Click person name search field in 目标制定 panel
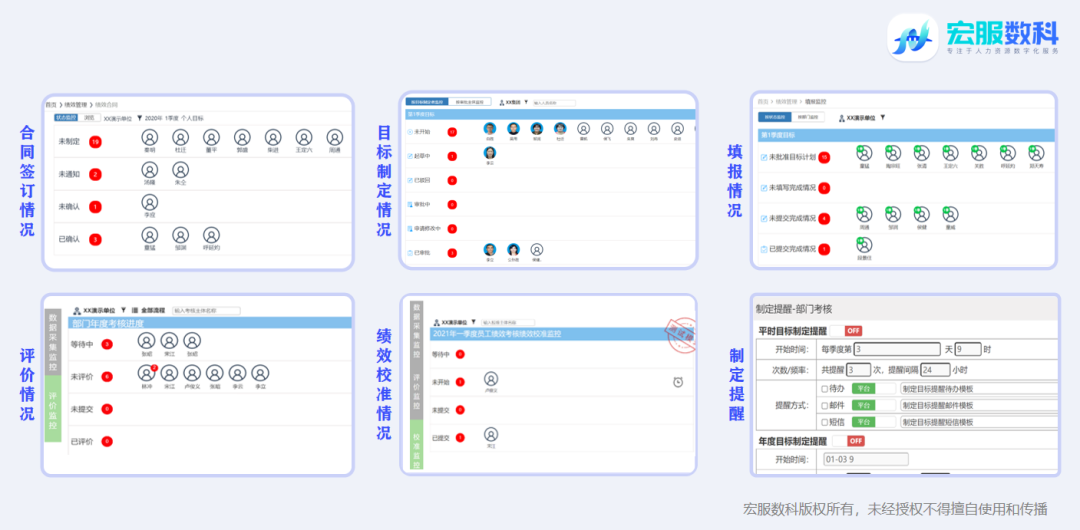The image size is (1080, 530). point(554,103)
